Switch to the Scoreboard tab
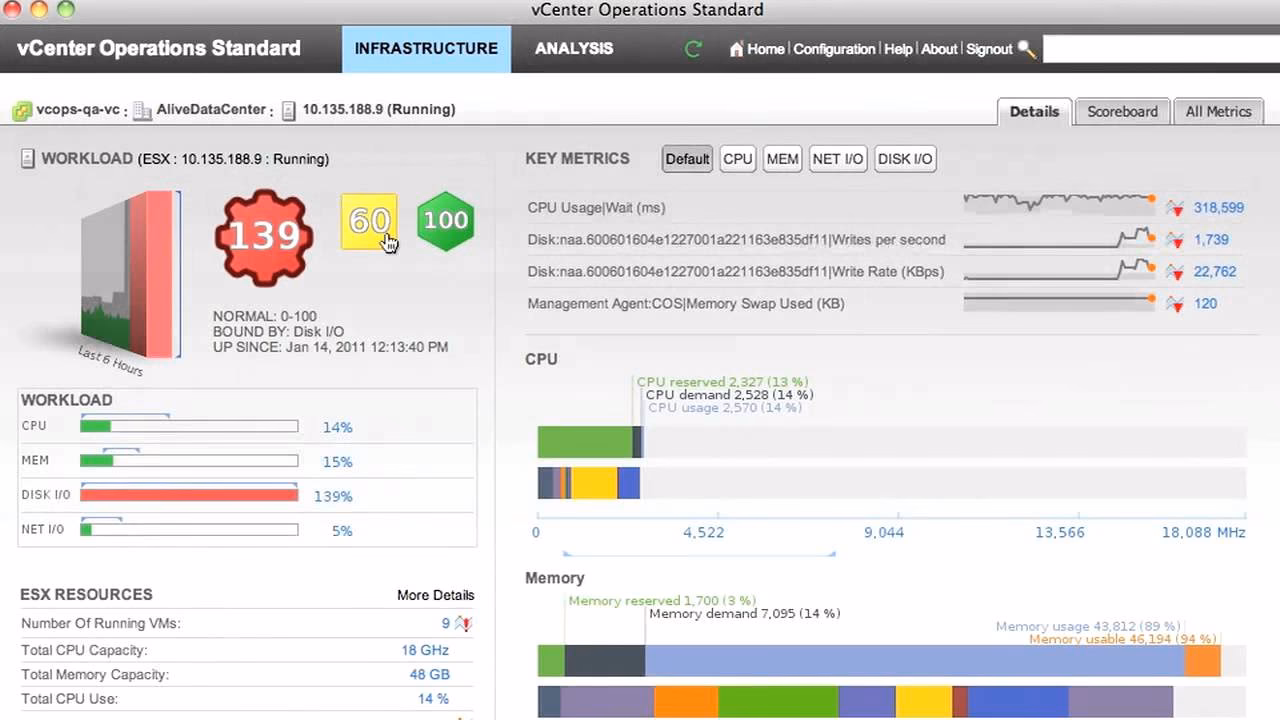 [x=1122, y=111]
